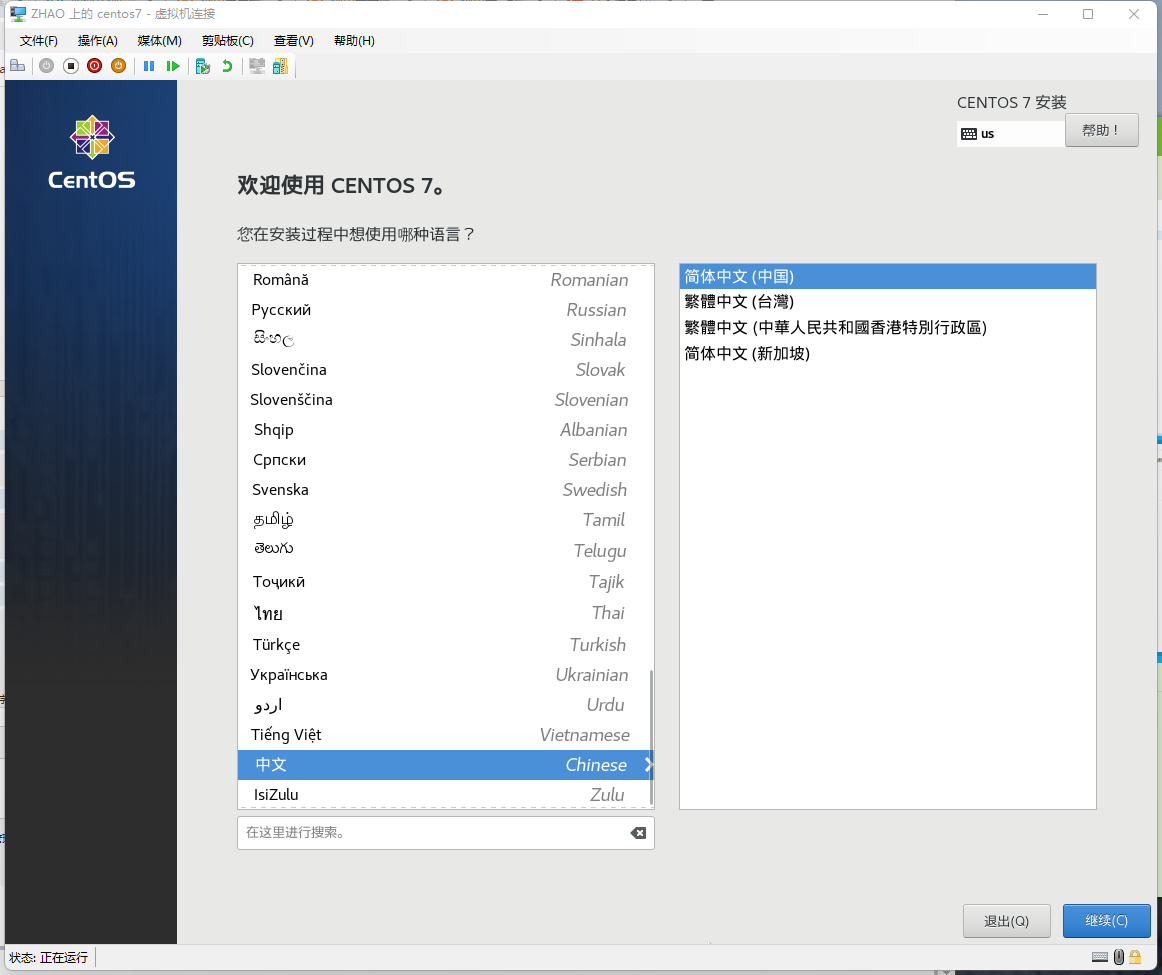Select Tiếng Việt Vietnamese language
This screenshot has height=975, width=1162.
coord(443,735)
